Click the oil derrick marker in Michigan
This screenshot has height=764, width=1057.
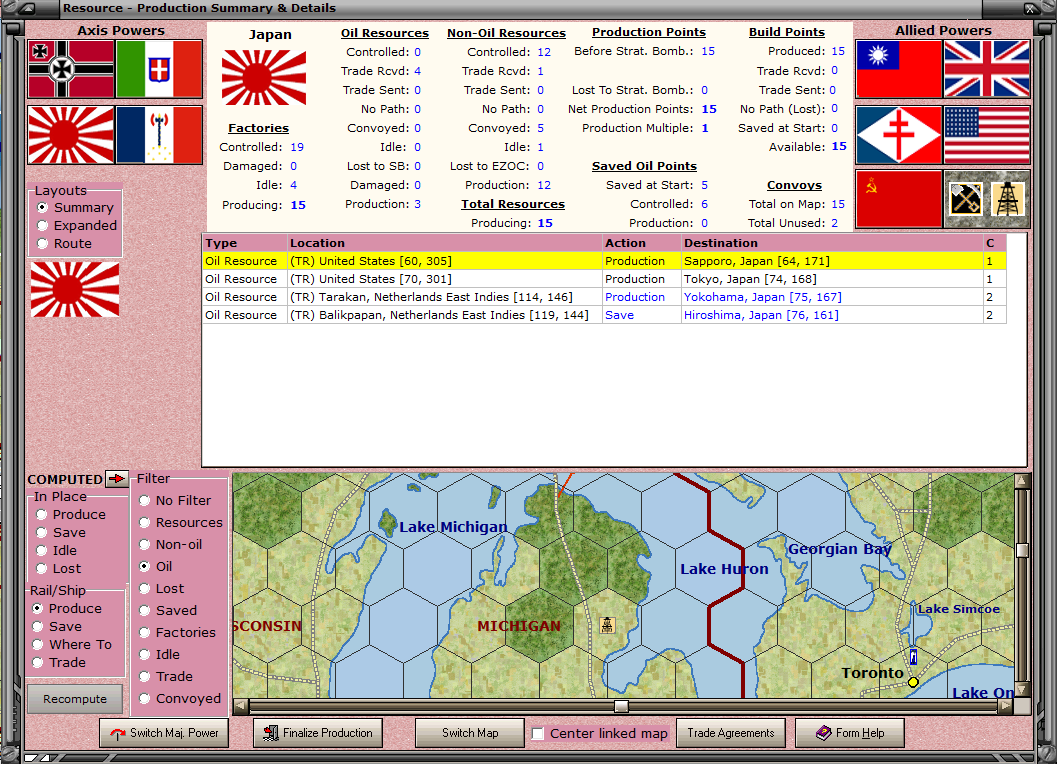click(607, 625)
